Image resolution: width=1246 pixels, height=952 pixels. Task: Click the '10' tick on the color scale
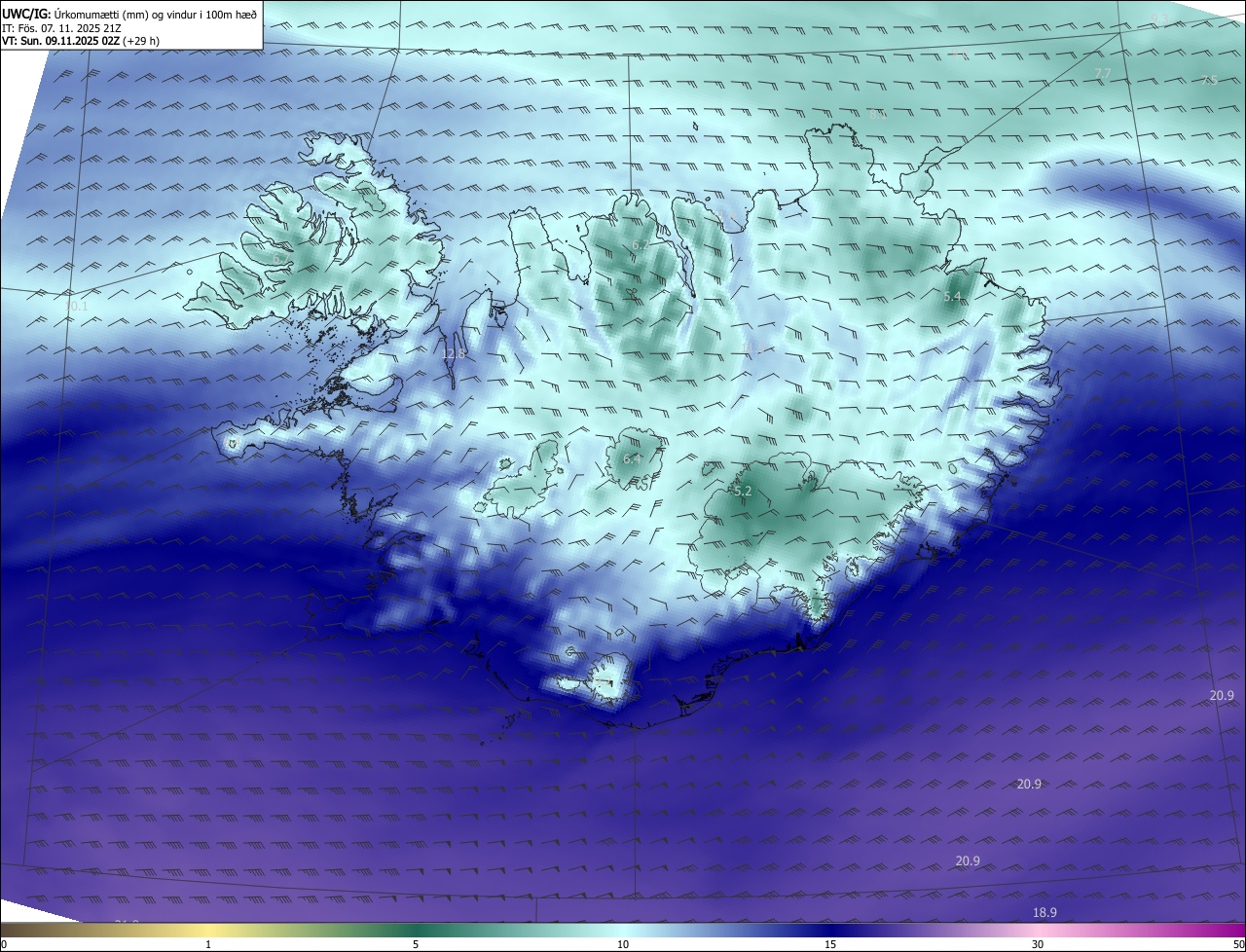(623, 944)
